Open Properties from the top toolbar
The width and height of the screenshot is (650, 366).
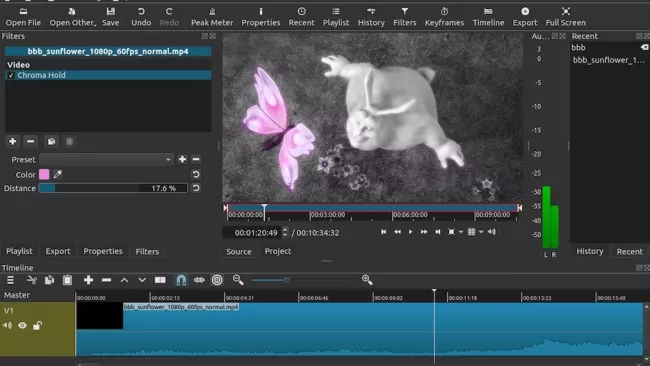(261, 17)
